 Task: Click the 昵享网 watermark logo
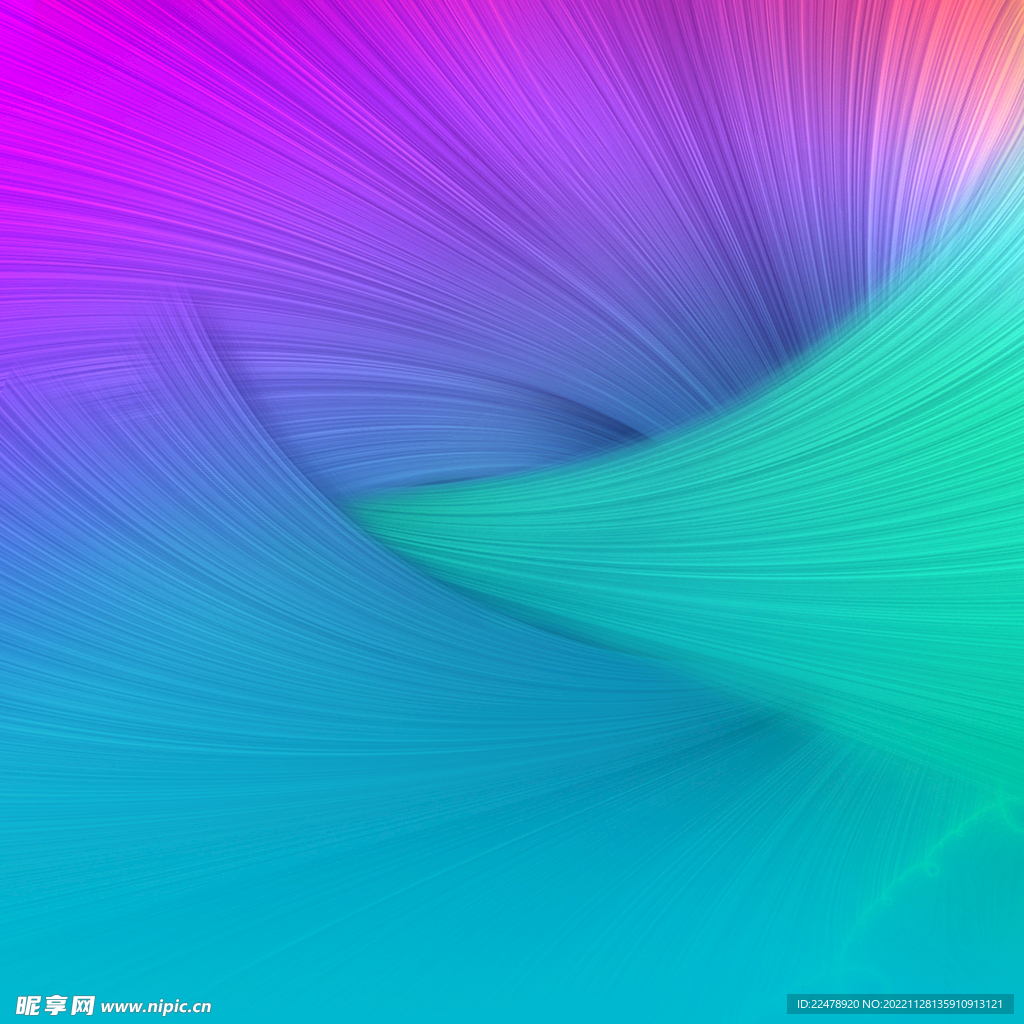coord(56,1005)
